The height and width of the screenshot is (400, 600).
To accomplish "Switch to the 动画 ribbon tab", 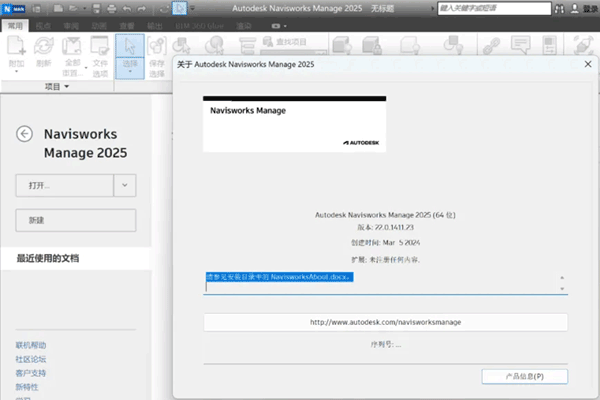I will 99,26.
